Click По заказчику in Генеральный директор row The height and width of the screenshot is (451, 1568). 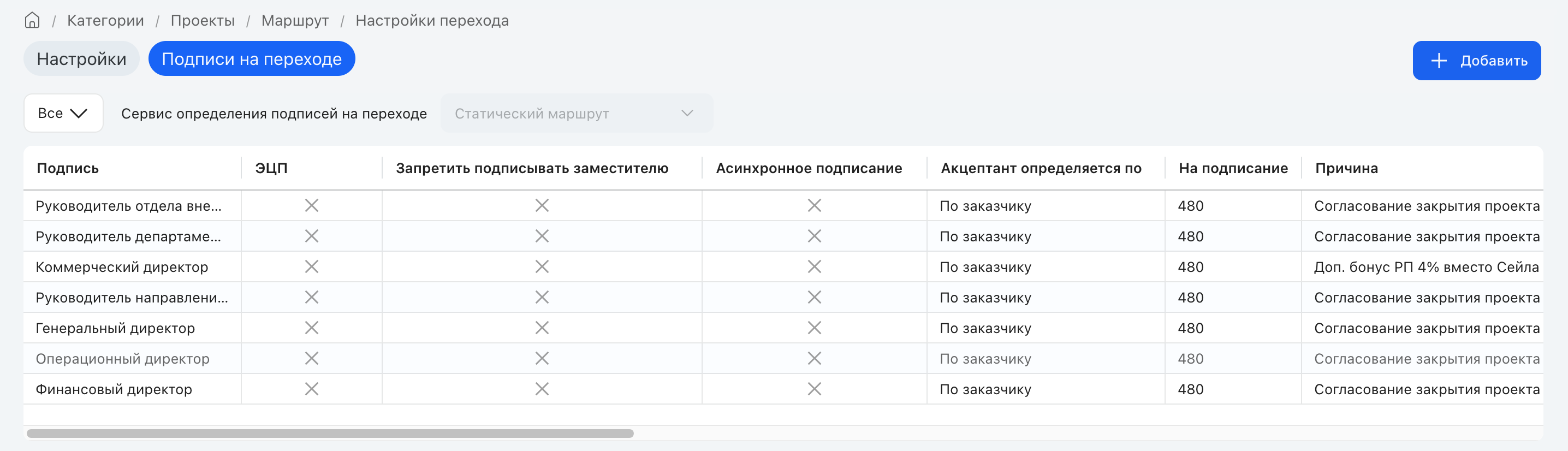click(985, 328)
